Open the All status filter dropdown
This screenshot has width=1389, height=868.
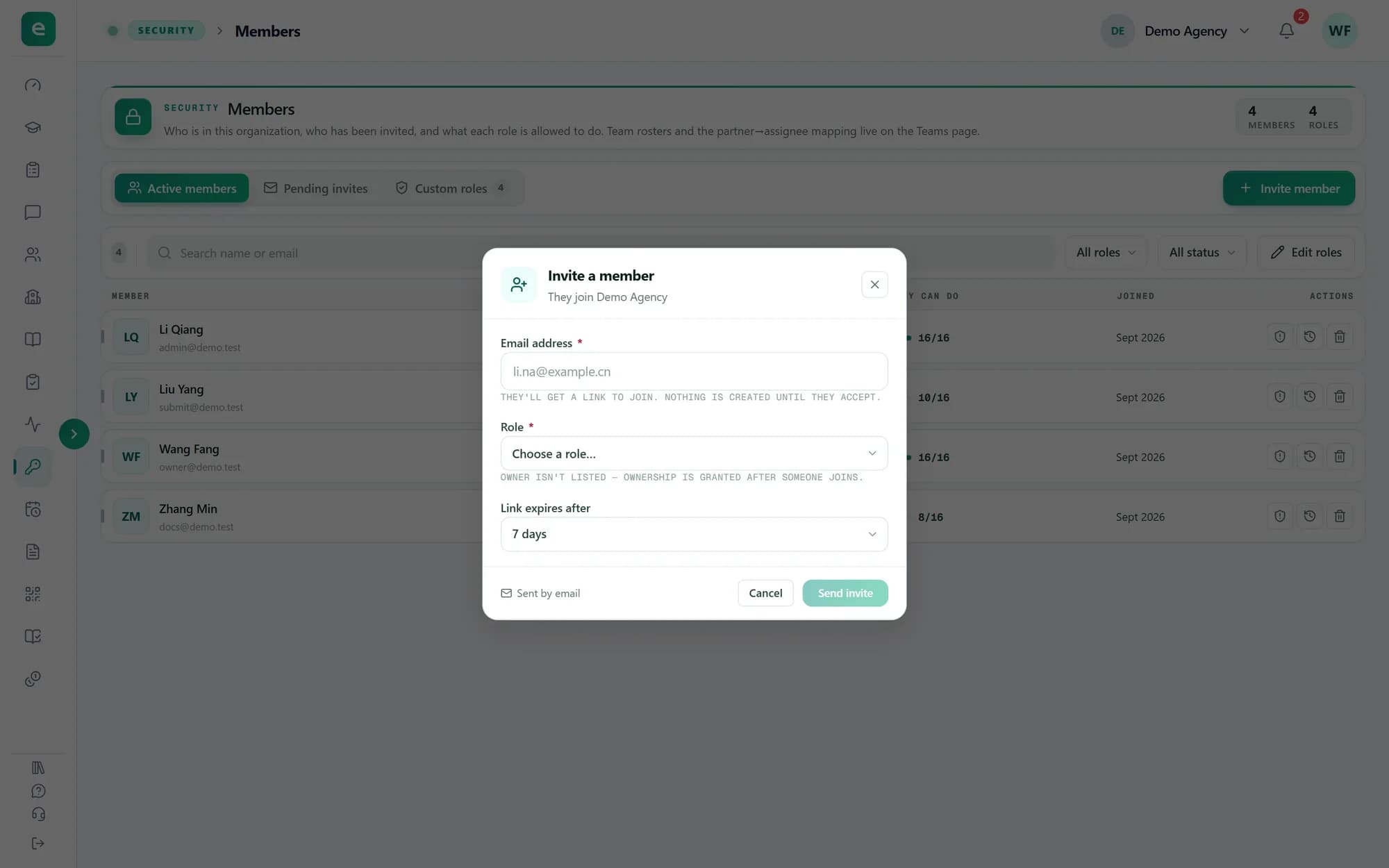[1201, 253]
